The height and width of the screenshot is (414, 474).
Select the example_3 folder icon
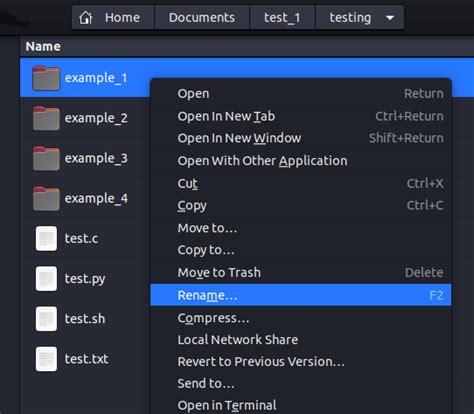[x=46, y=158]
